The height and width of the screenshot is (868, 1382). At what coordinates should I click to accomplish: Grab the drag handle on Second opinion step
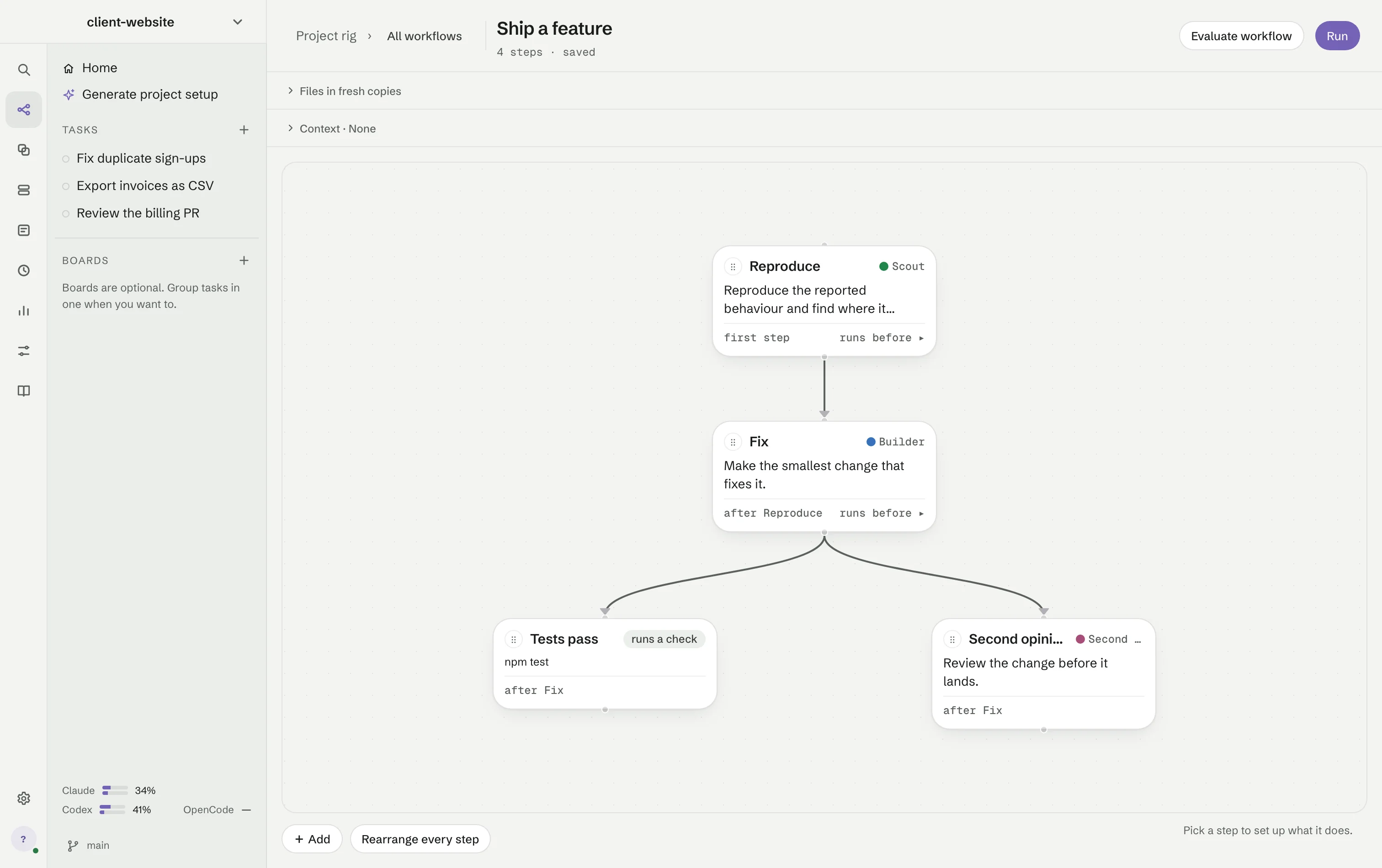pos(952,639)
